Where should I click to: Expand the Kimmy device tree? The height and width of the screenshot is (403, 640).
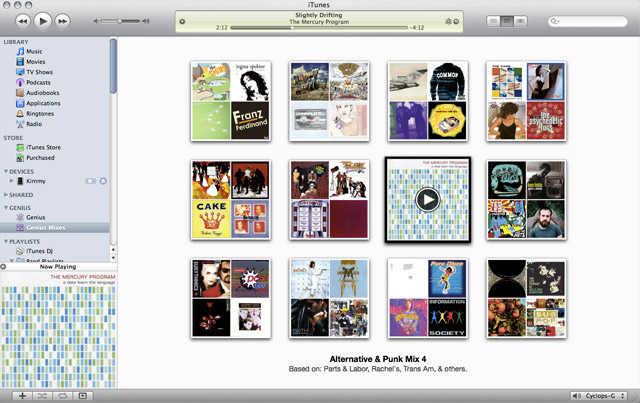tap(11, 181)
